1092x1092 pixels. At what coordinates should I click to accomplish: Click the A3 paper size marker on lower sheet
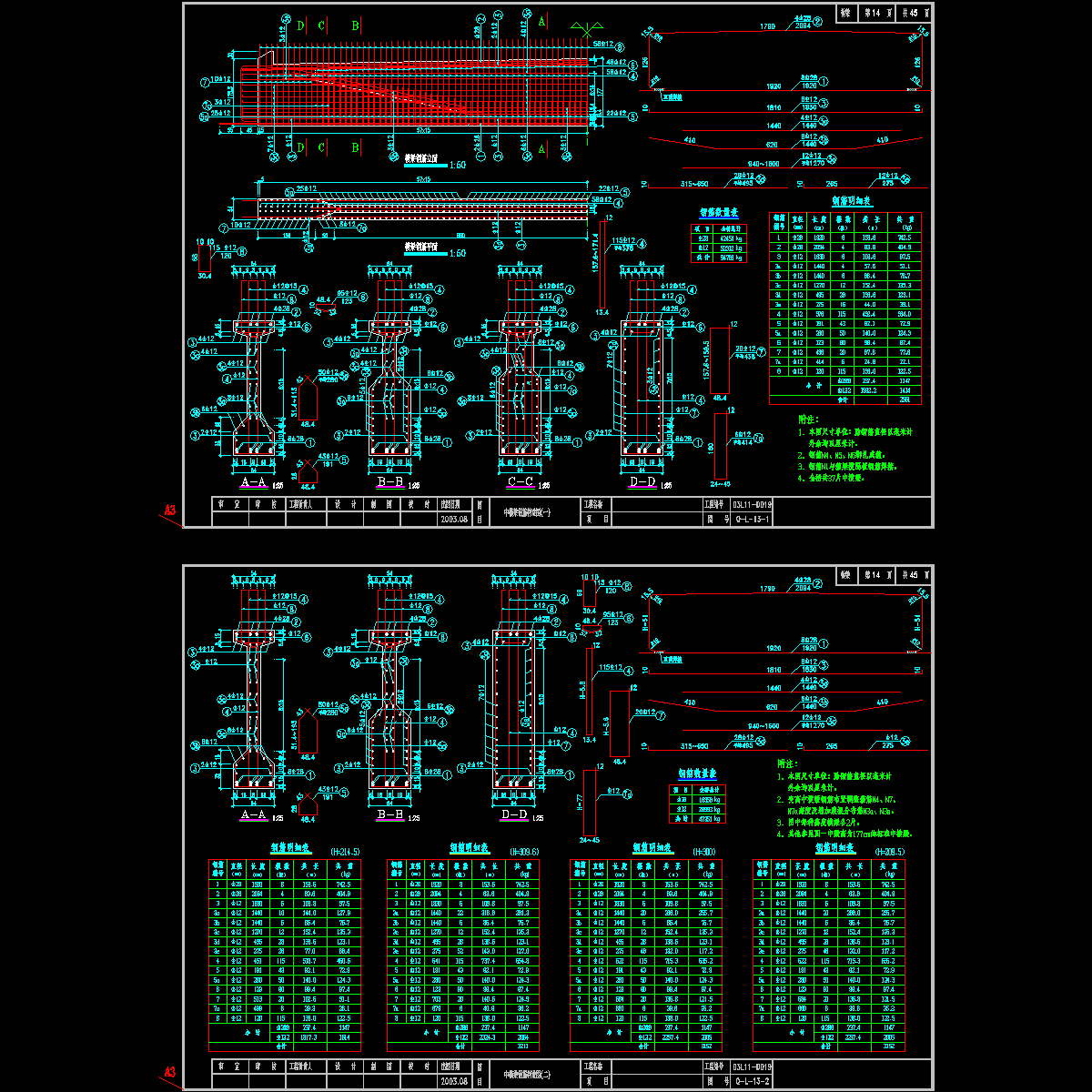168,1074
